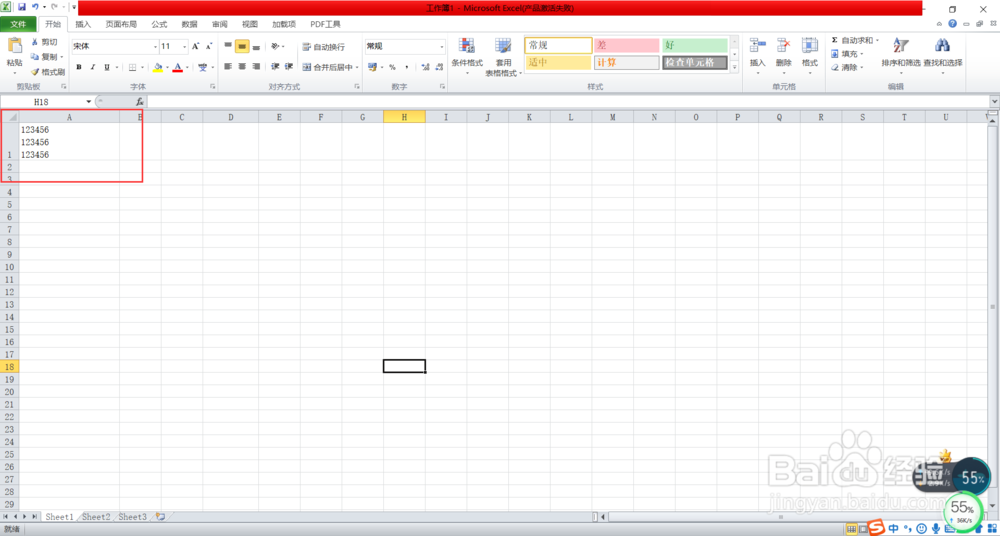Viewport: 1000px width, 536px height.
Task: Click the insert function fx button
Action: tap(140, 101)
